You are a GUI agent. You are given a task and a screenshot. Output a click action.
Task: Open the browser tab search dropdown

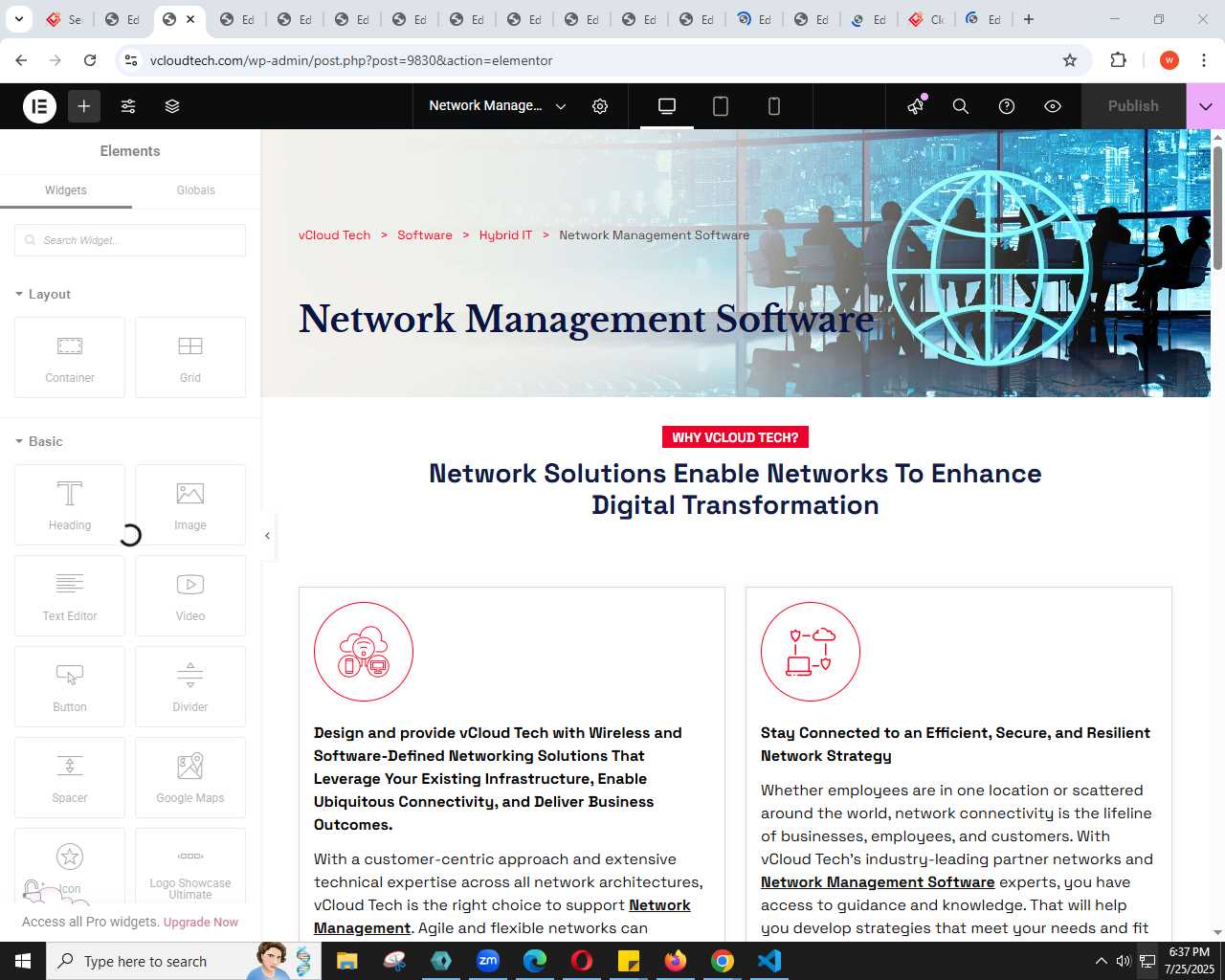pos(18,19)
